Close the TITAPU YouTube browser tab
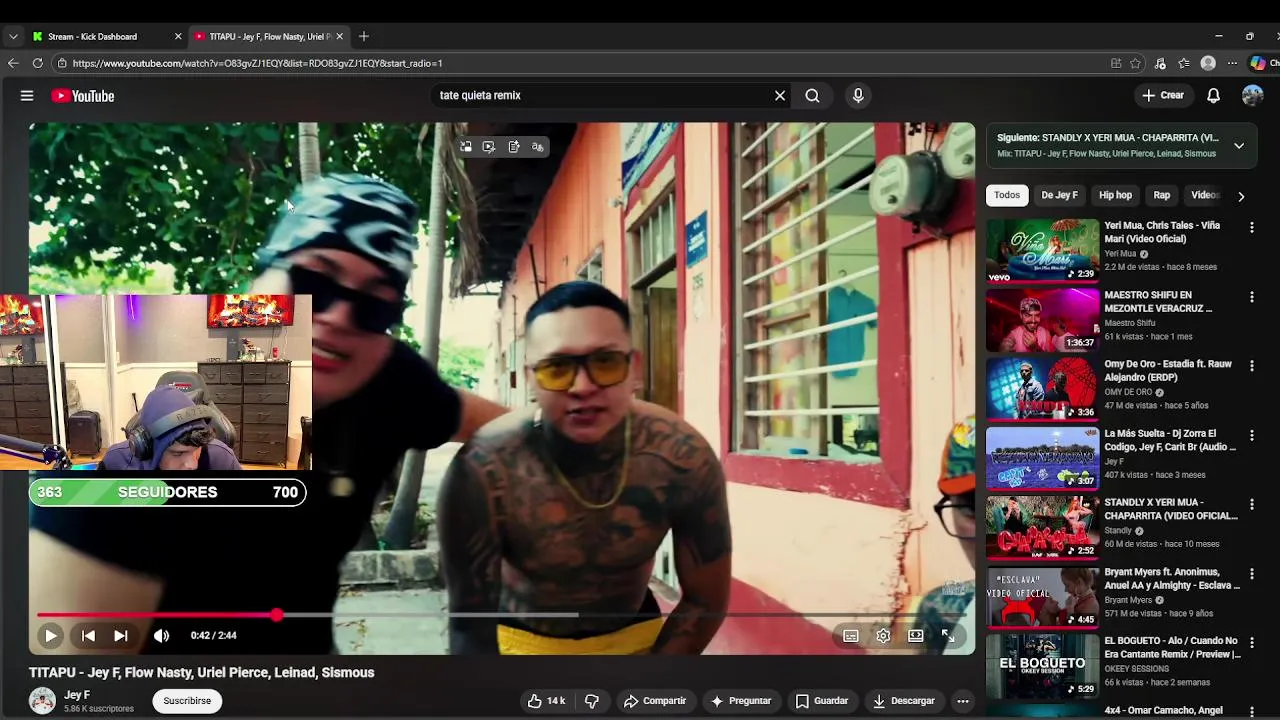Screen dimensions: 1280x720 tap(339, 36)
